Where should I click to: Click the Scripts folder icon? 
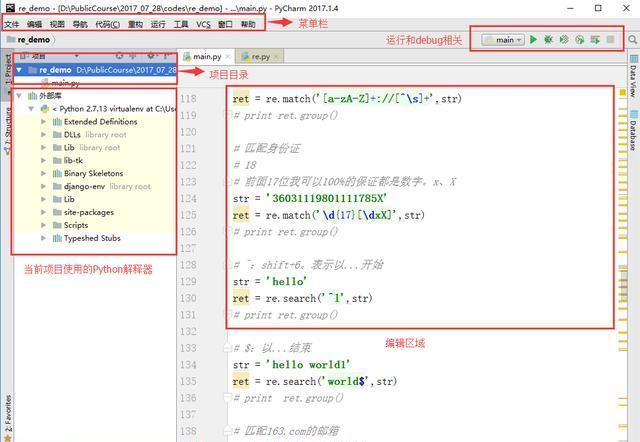pyautogui.click(x=58, y=225)
